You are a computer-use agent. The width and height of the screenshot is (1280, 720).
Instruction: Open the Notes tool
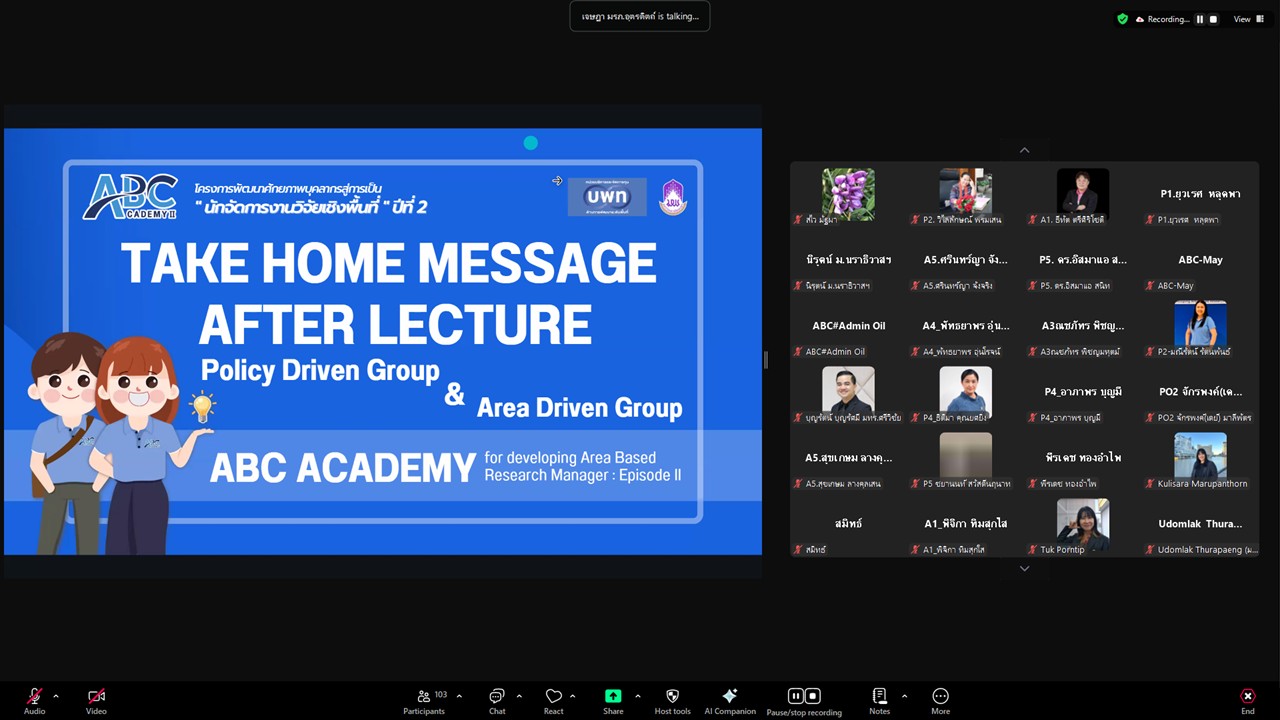click(879, 701)
